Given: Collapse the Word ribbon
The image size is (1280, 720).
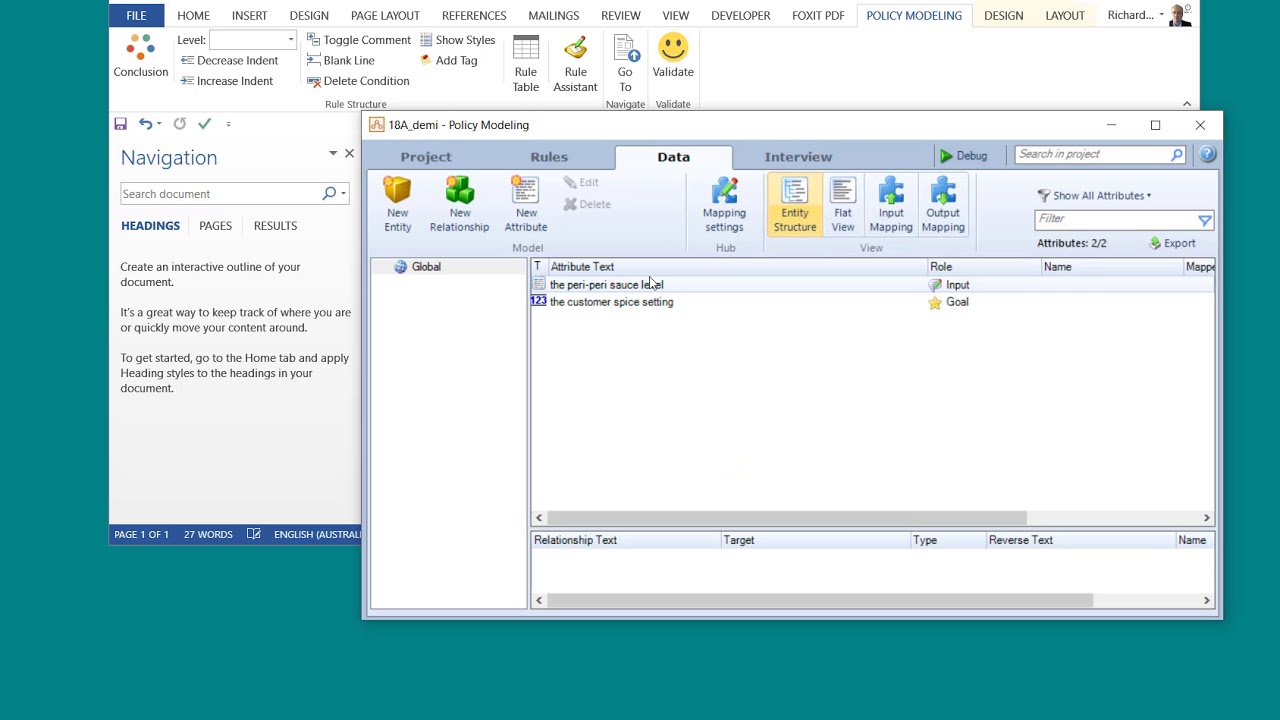Looking at the screenshot, I should tap(1187, 104).
